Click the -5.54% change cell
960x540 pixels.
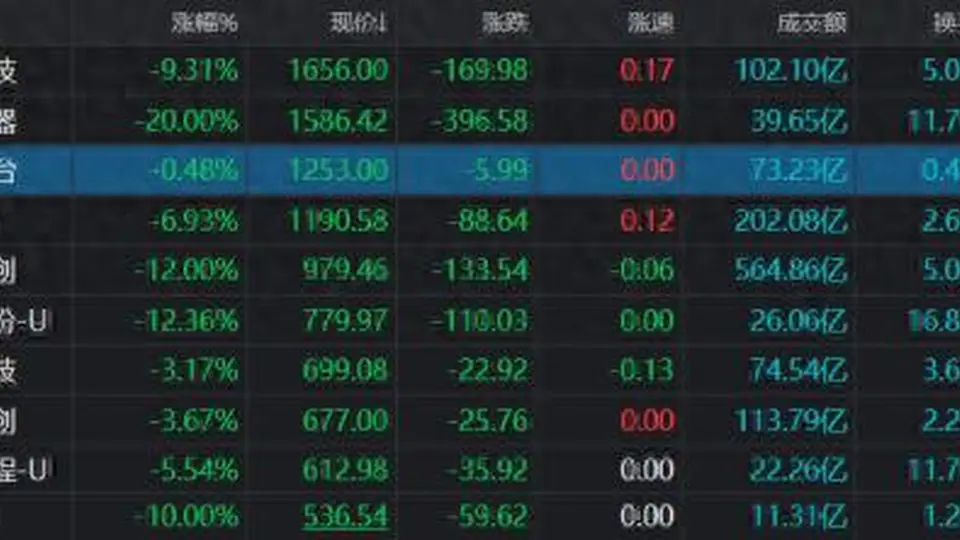coord(193,470)
